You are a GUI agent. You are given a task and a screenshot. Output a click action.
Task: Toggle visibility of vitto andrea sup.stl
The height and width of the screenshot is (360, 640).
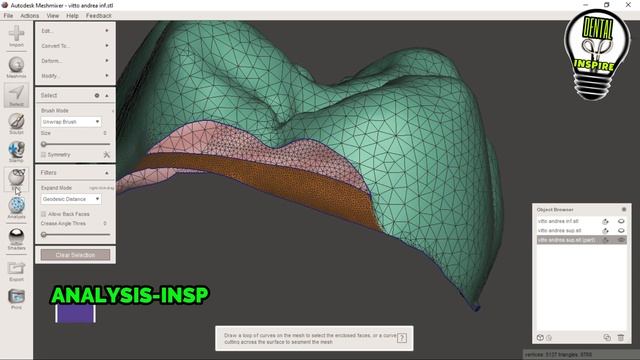(x=621, y=231)
